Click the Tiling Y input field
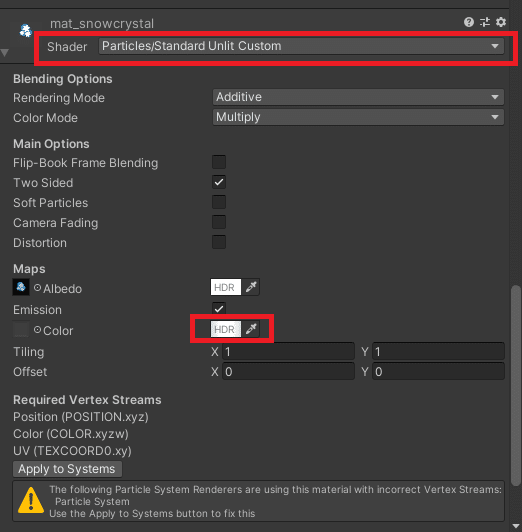 438,352
